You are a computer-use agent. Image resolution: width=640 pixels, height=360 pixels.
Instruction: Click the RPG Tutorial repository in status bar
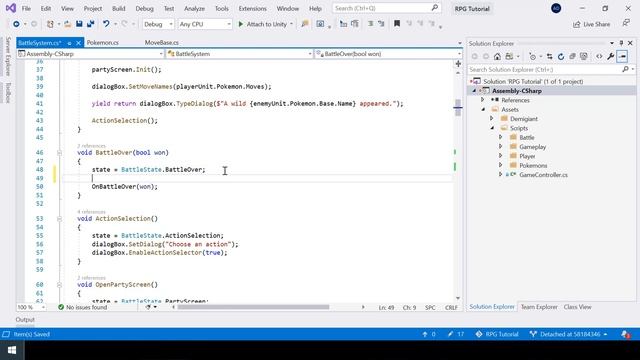pos(497,334)
